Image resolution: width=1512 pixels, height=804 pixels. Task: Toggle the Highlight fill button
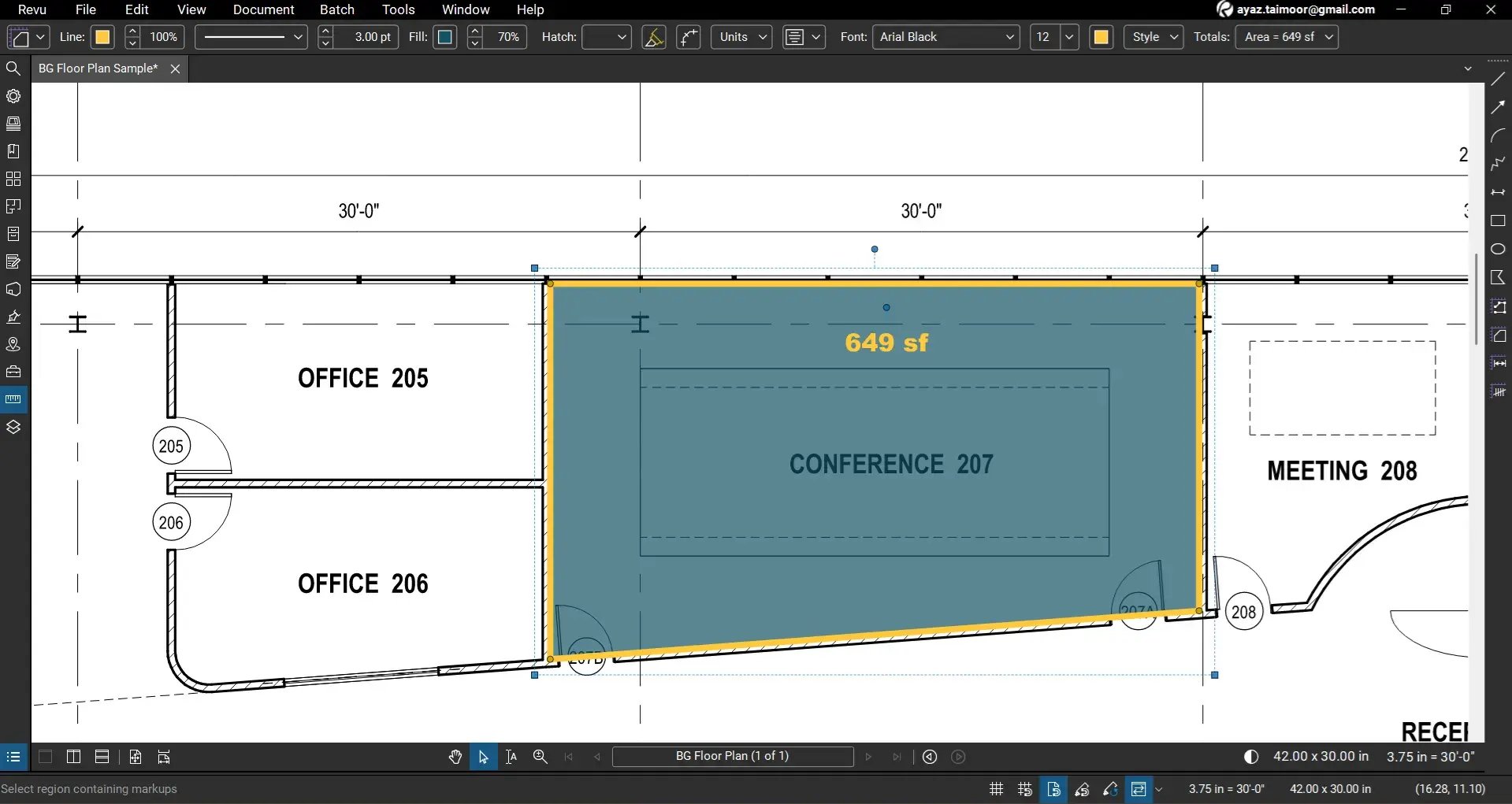point(654,37)
